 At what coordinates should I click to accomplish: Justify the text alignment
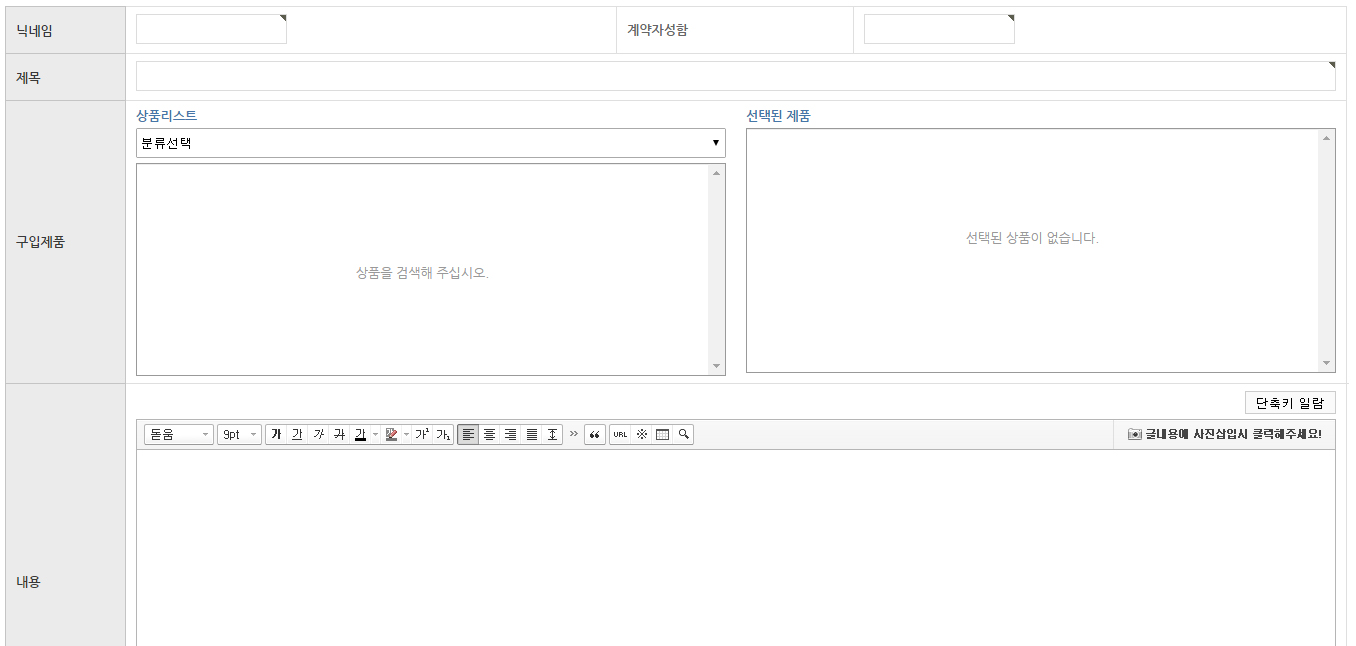(531, 435)
